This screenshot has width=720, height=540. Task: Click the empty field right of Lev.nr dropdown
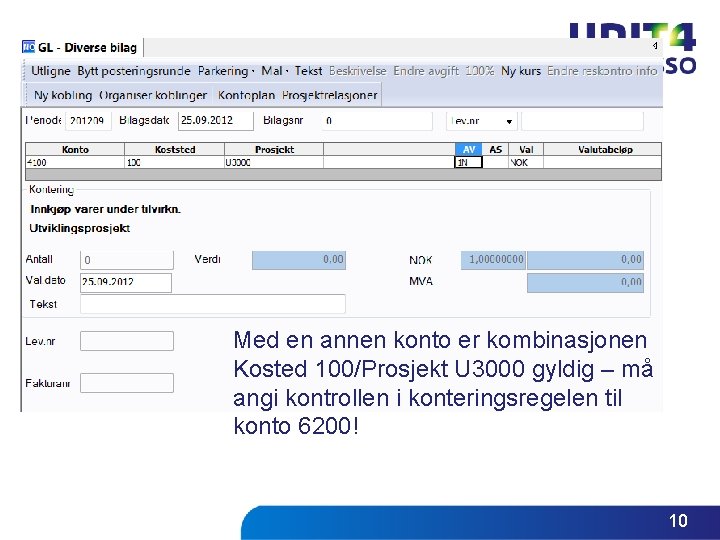(582, 121)
